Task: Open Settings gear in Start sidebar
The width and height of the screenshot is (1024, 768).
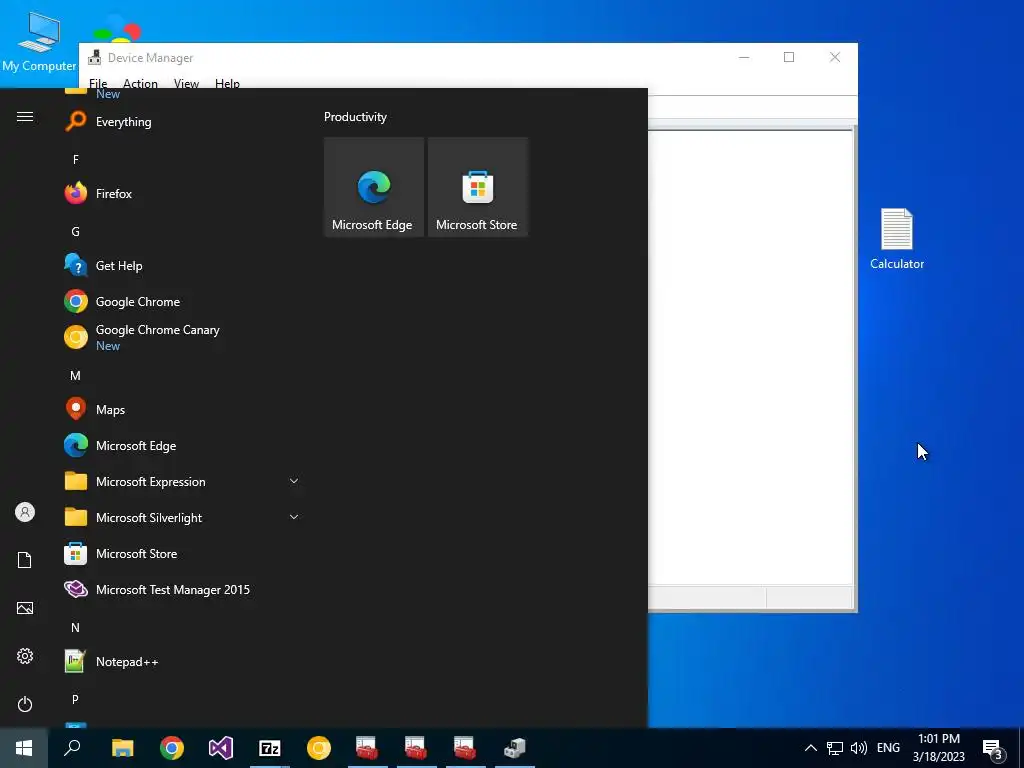Action: 25,656
